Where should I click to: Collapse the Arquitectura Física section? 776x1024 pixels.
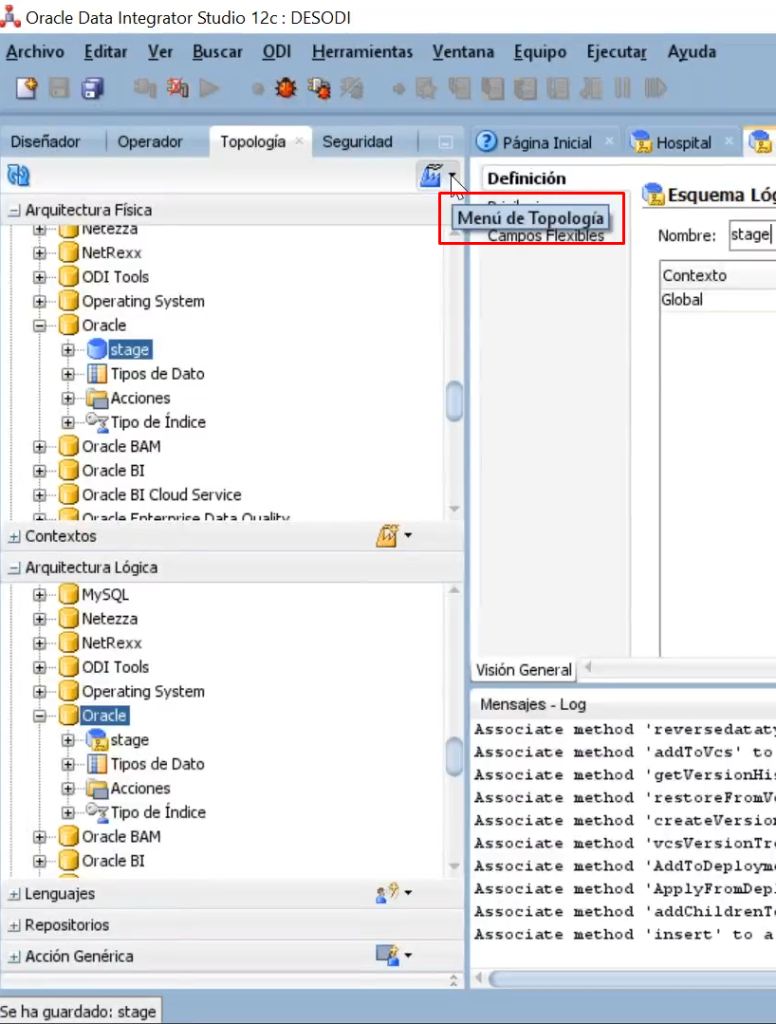[x=14, y=210]
